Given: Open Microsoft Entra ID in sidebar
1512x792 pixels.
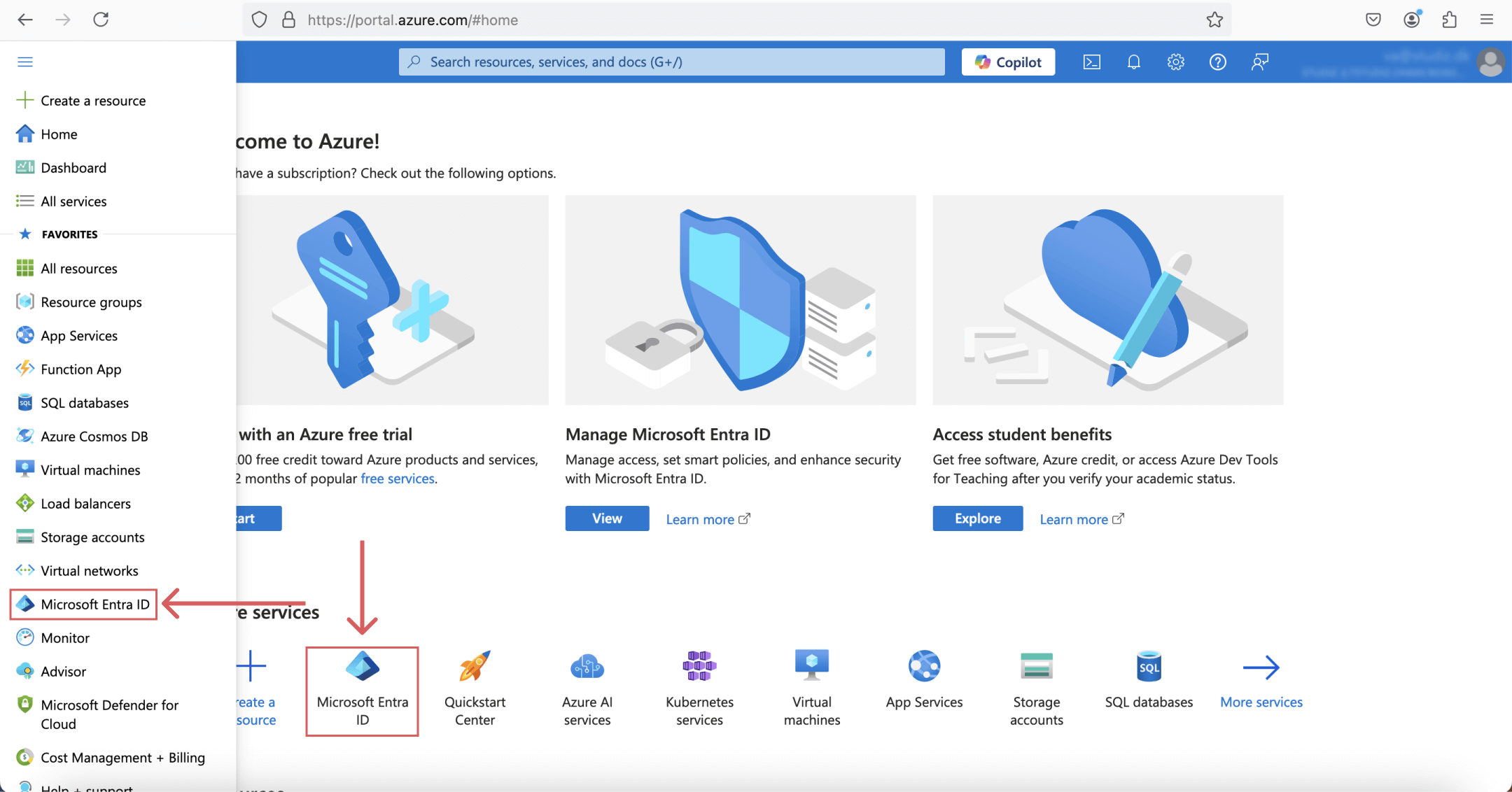Looking at the screenshot, I should pos(84,604).
